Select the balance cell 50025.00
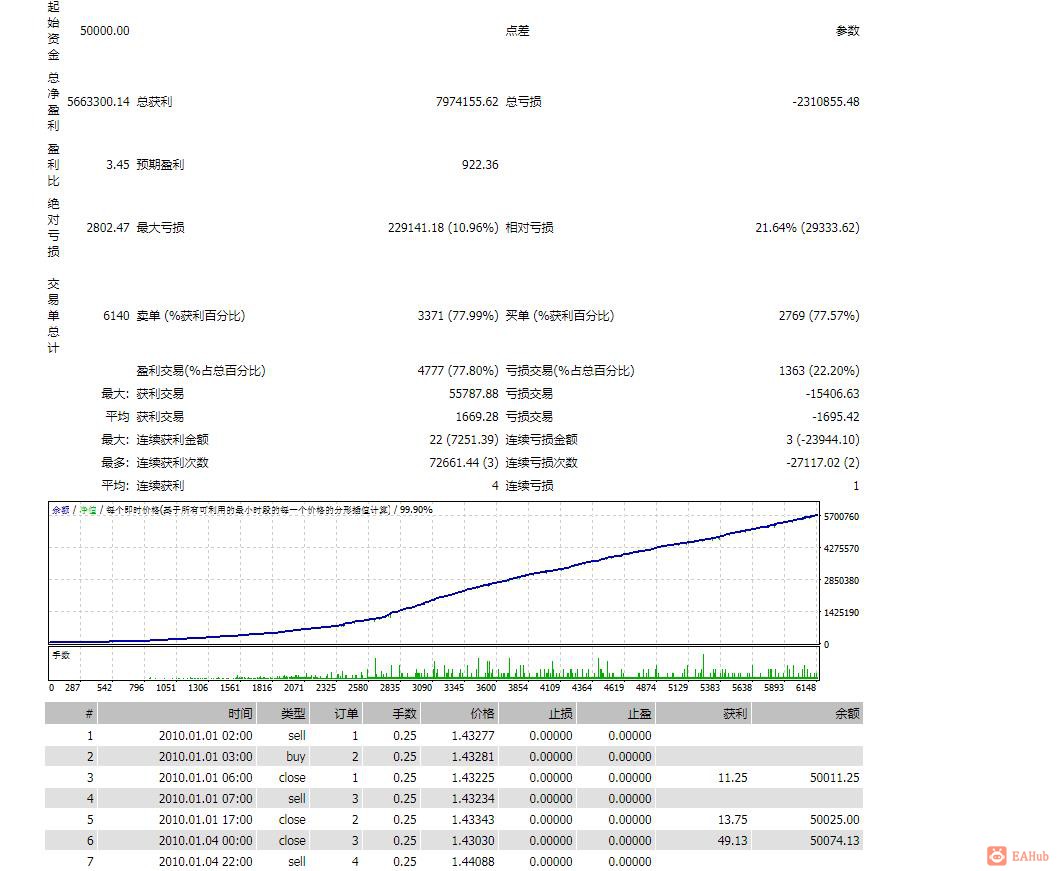 835,820
